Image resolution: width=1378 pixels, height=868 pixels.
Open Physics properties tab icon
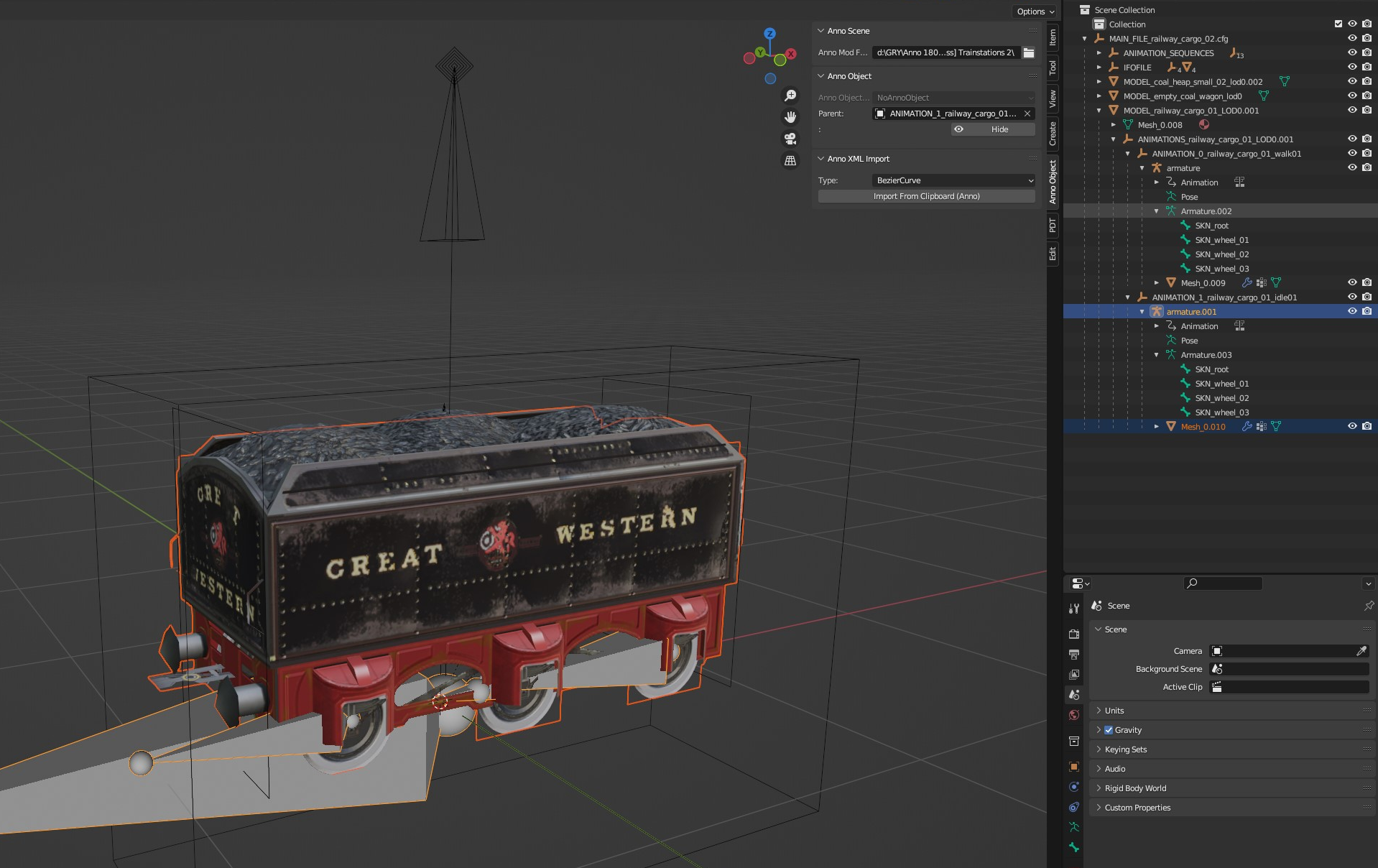point(1074,787)
